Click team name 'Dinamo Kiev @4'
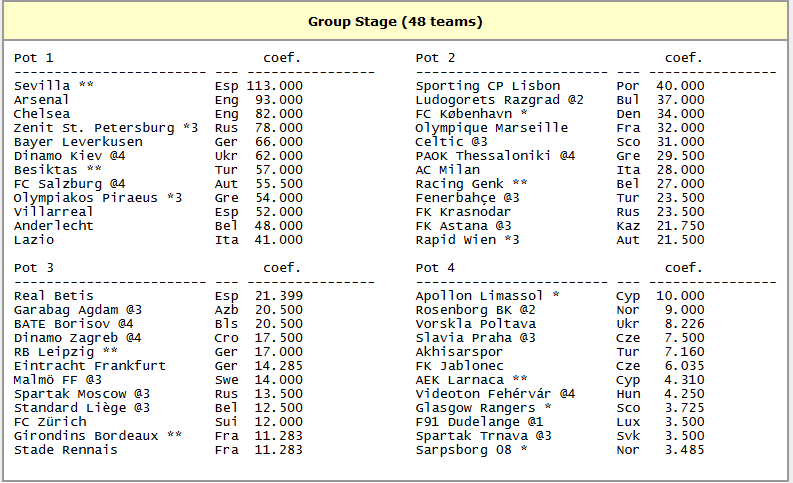 pyautogui.click(x=70, y=156)
